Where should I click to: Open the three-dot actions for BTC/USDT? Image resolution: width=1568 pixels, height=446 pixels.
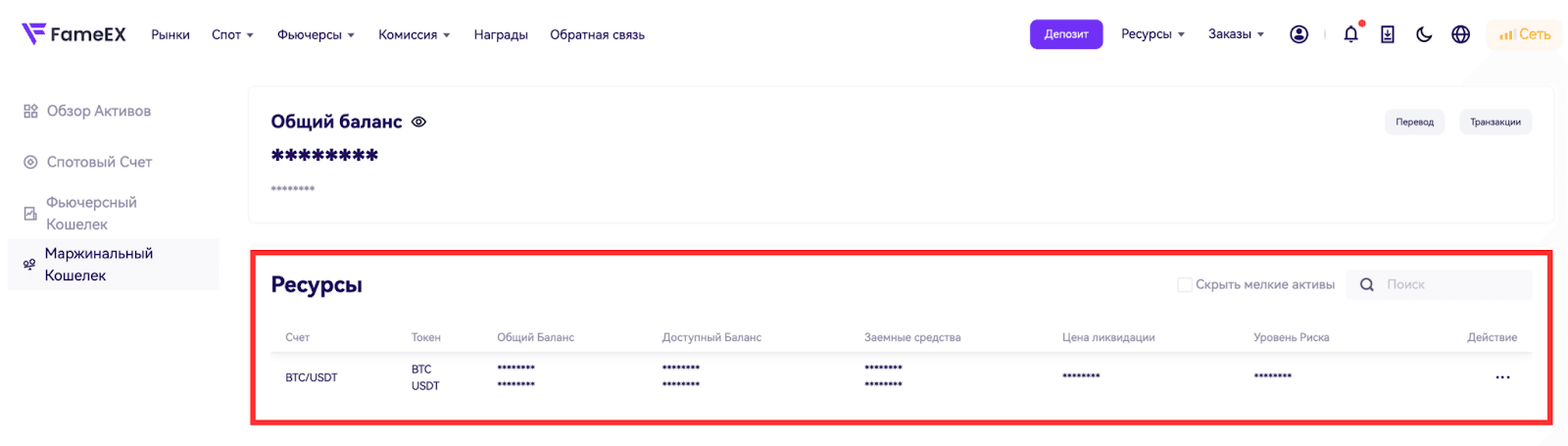(1502, 377)
